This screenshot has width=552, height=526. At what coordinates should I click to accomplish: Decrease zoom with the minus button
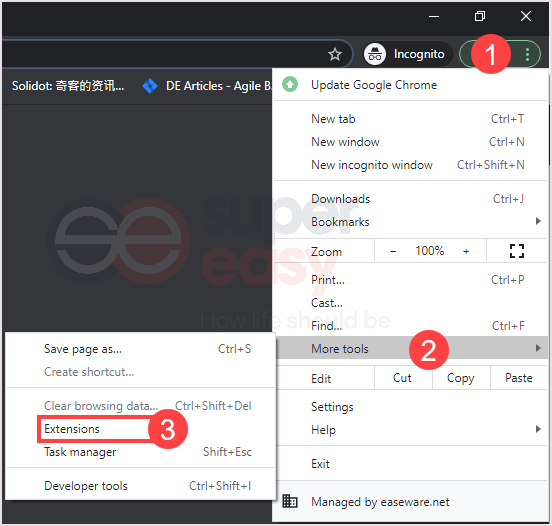tap(393, 251)
